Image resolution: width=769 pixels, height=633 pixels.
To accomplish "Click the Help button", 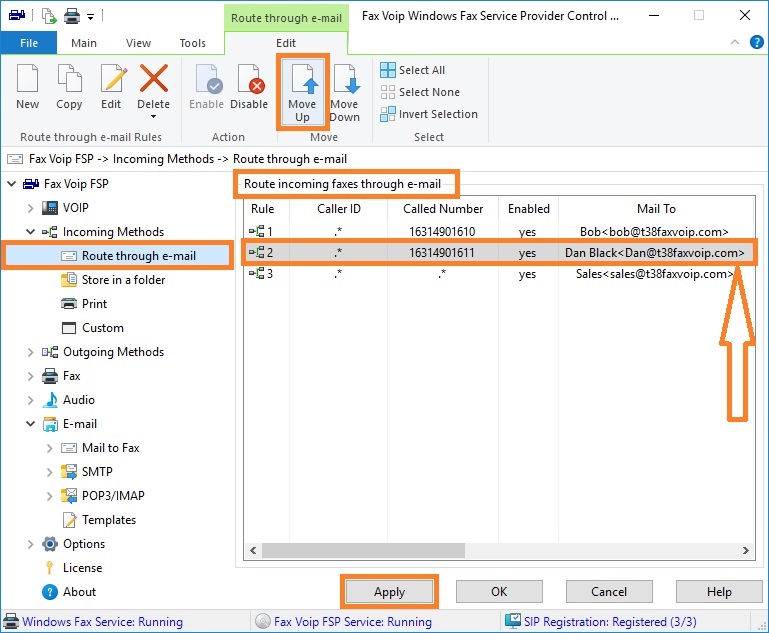I will click(719, 592).
